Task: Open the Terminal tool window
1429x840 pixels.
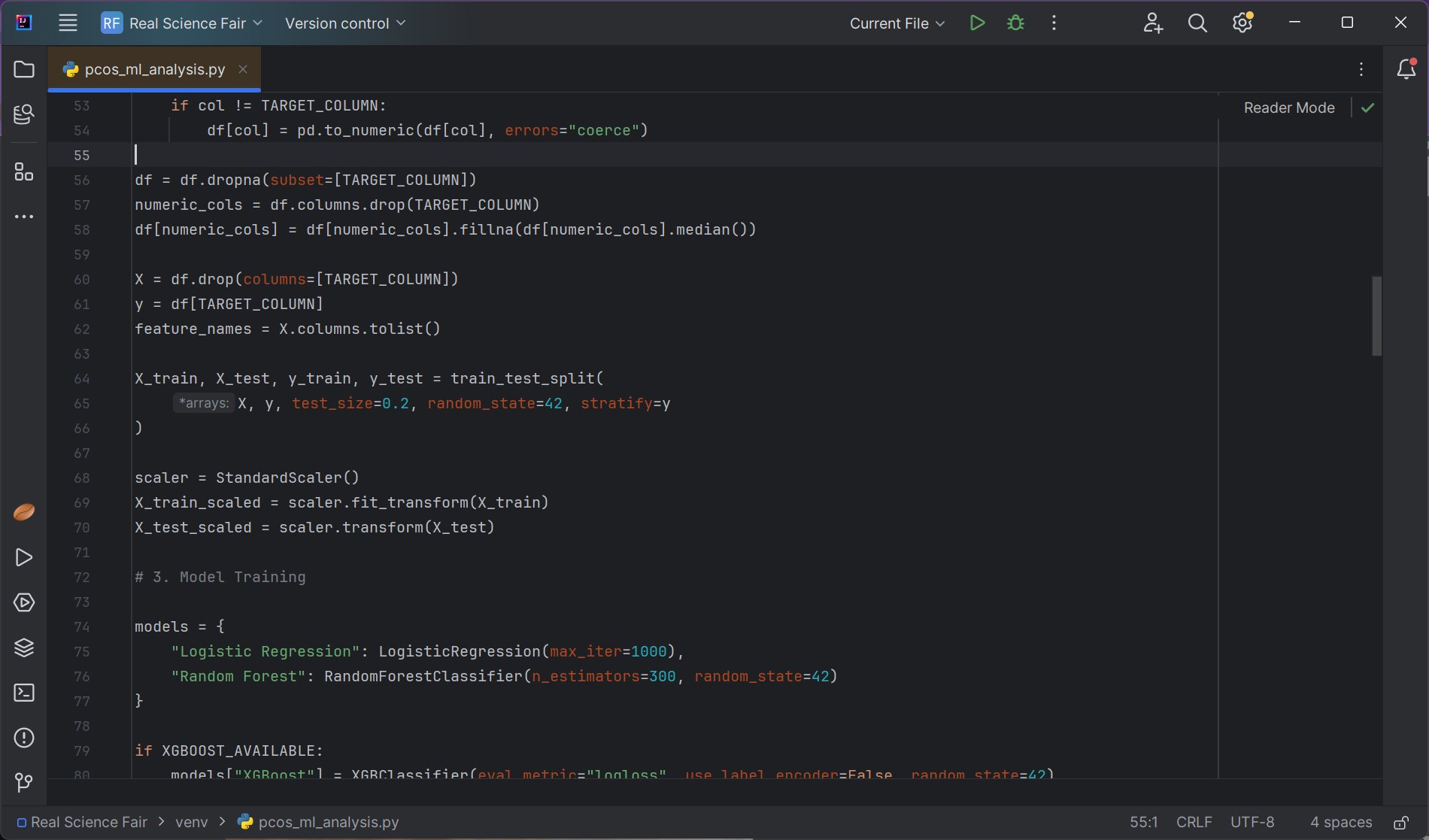Action: click(x=24, y=693)
